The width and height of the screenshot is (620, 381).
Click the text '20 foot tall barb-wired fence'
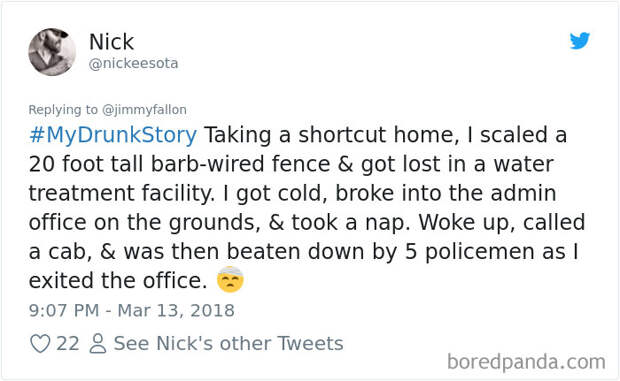(180, 164)
